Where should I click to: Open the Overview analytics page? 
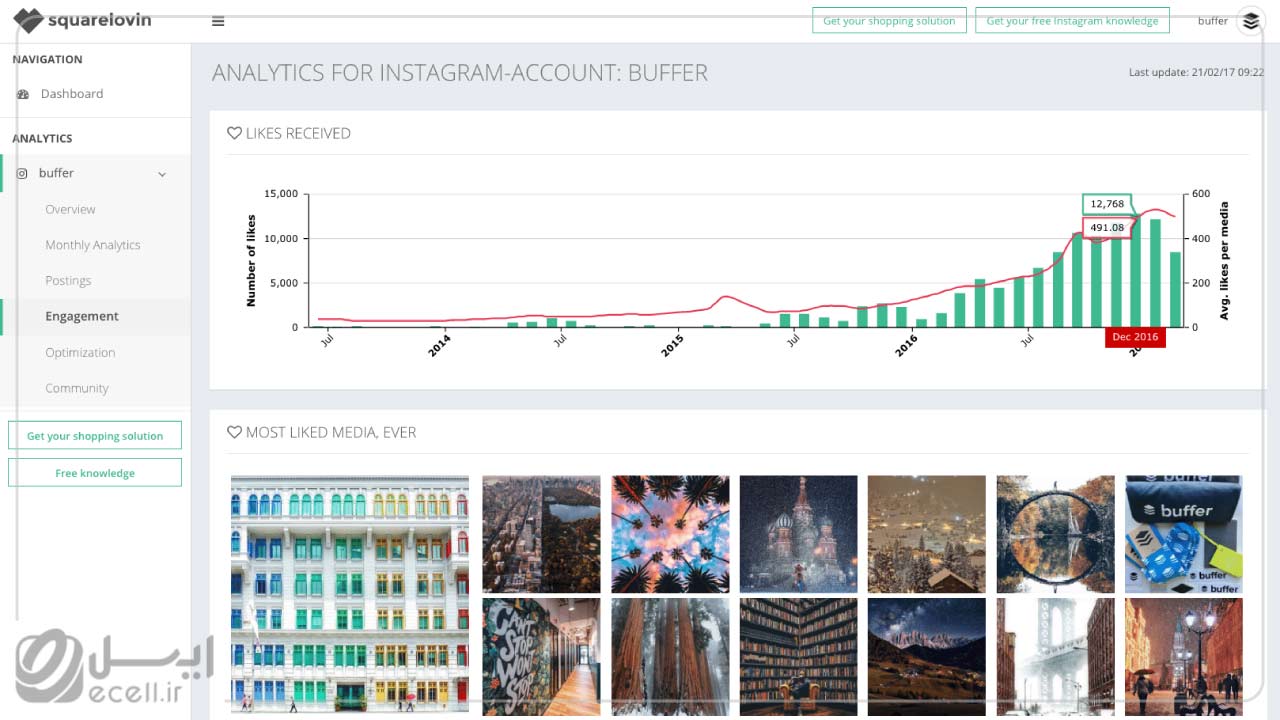[70, 209]
